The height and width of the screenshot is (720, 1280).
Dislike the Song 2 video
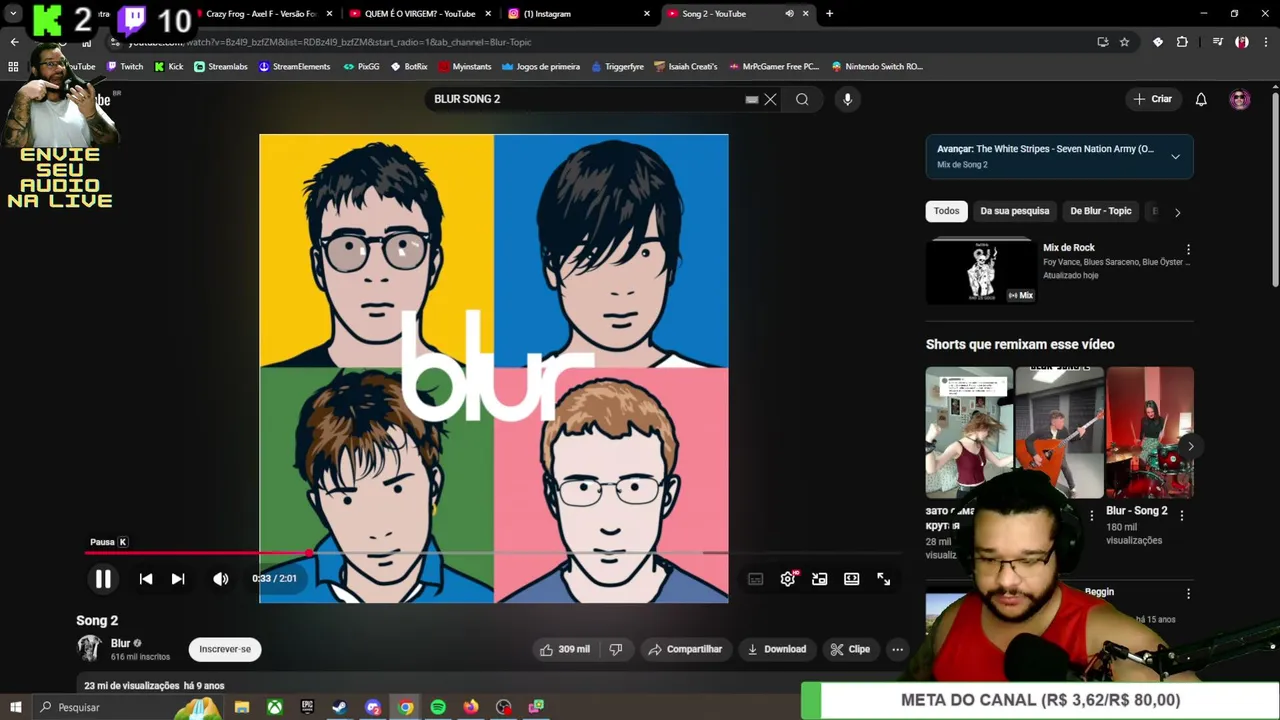click(616, 649)
